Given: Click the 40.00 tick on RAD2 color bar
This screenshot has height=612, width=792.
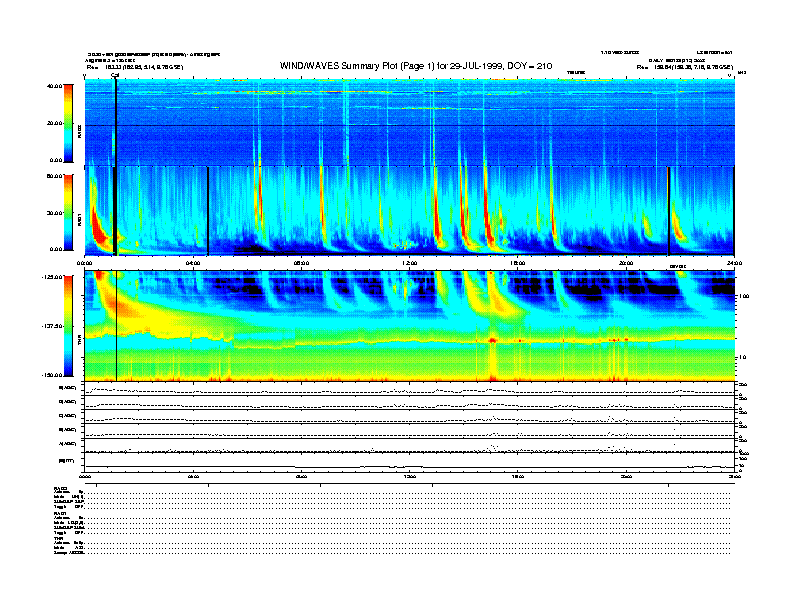Looking at the screenshot, I should [x=54, y=86].
